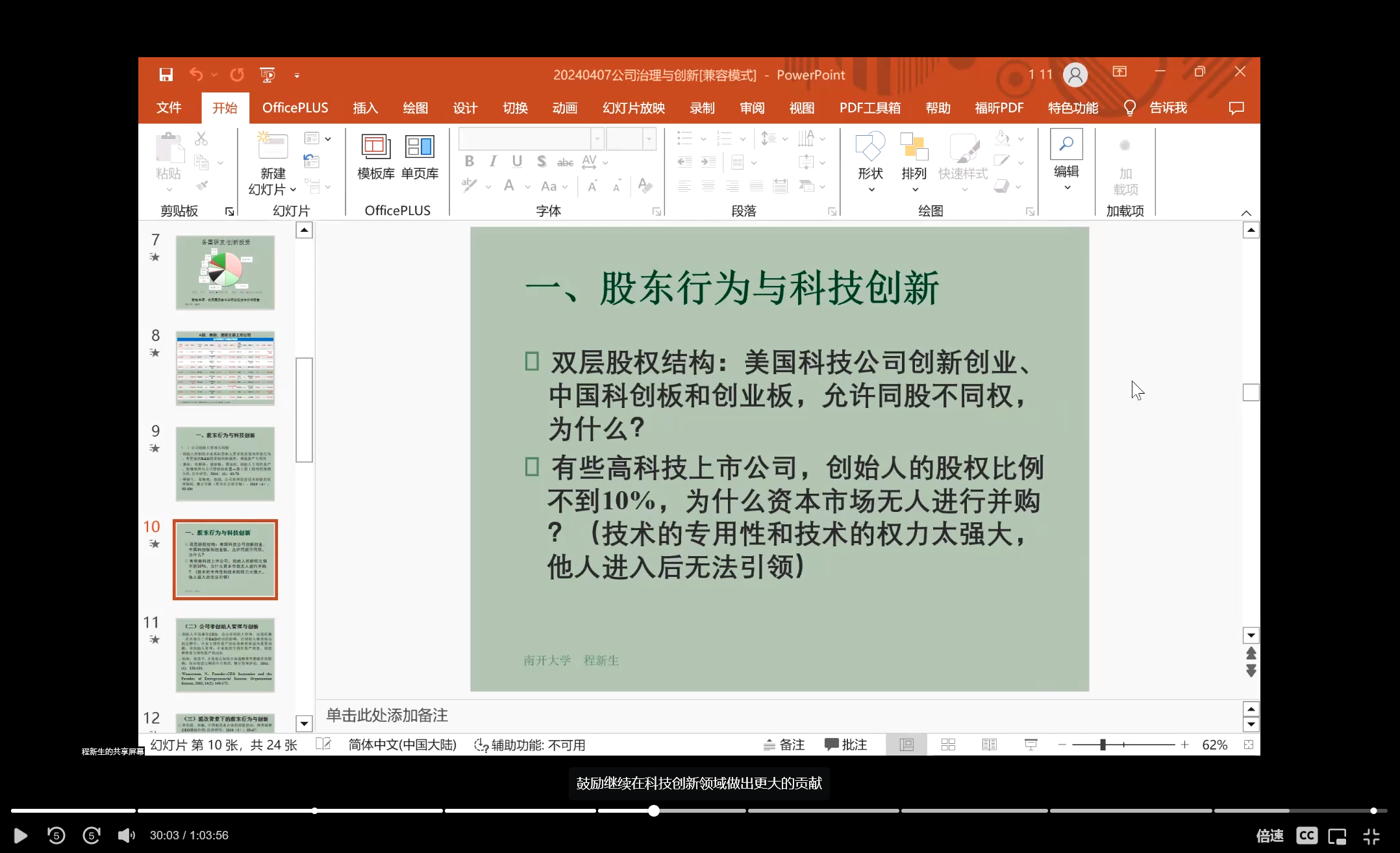Click the Save icon in title bar
This screenshot has height=853, width=1400.
(x=166, y=75)
